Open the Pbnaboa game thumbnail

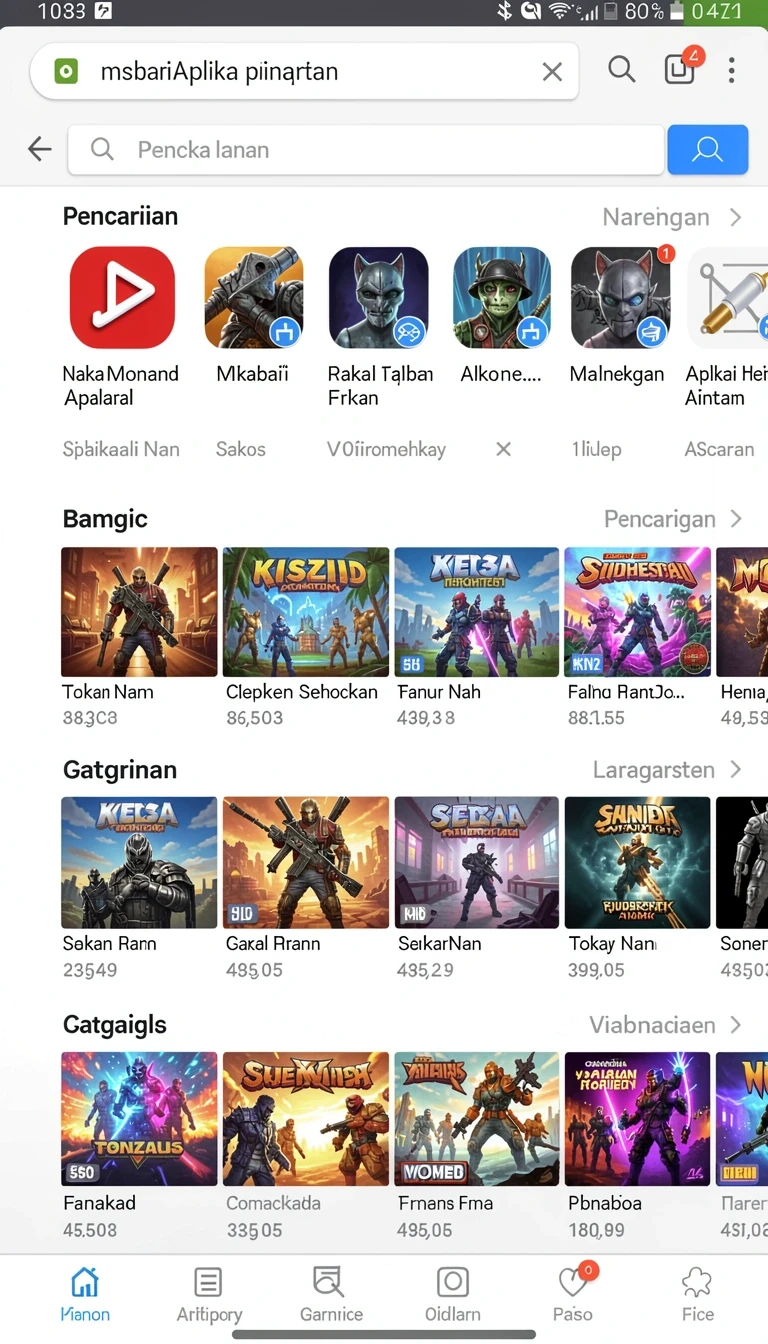click(x=638, y=1119)
